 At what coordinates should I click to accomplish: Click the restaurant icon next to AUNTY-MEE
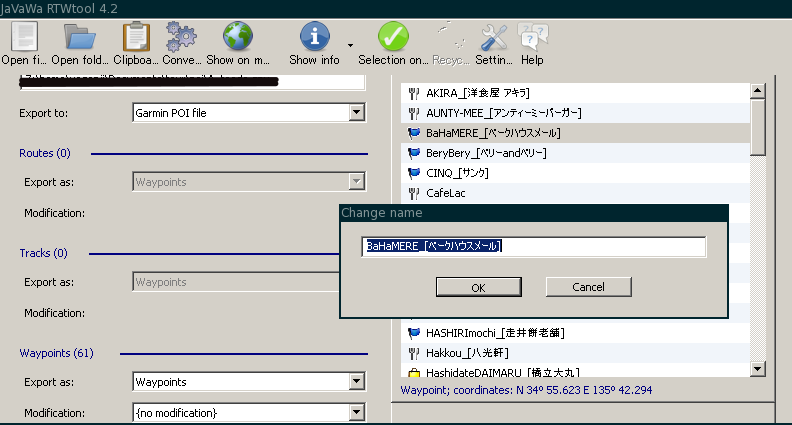(x=414, y=113)
